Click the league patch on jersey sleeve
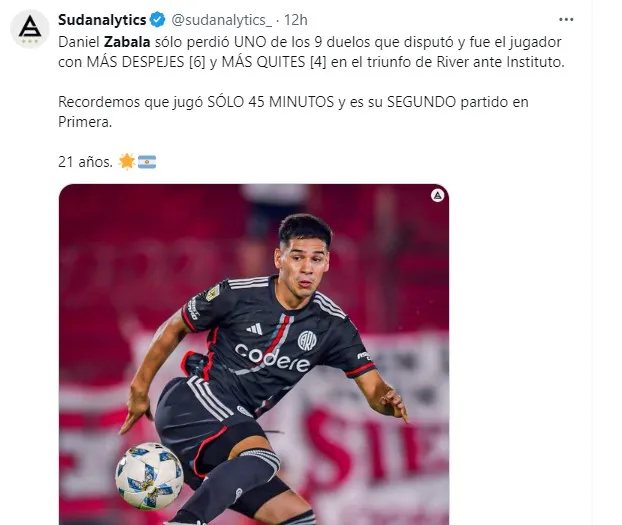This screenshot has height=525, width=622. pyautogui.click(x=213, y=293)
